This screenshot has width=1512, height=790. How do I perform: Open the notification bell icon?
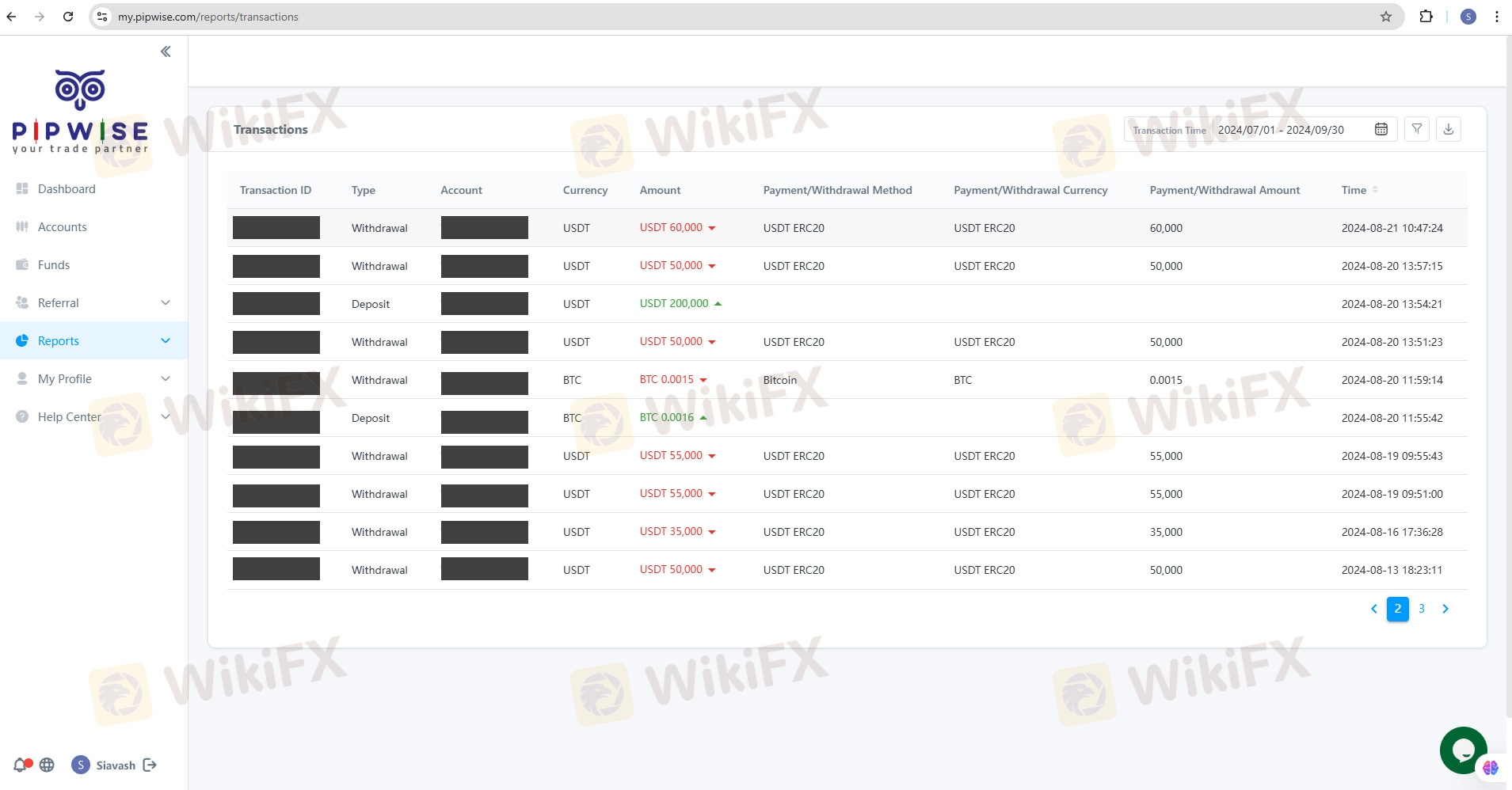click(21, 765)
